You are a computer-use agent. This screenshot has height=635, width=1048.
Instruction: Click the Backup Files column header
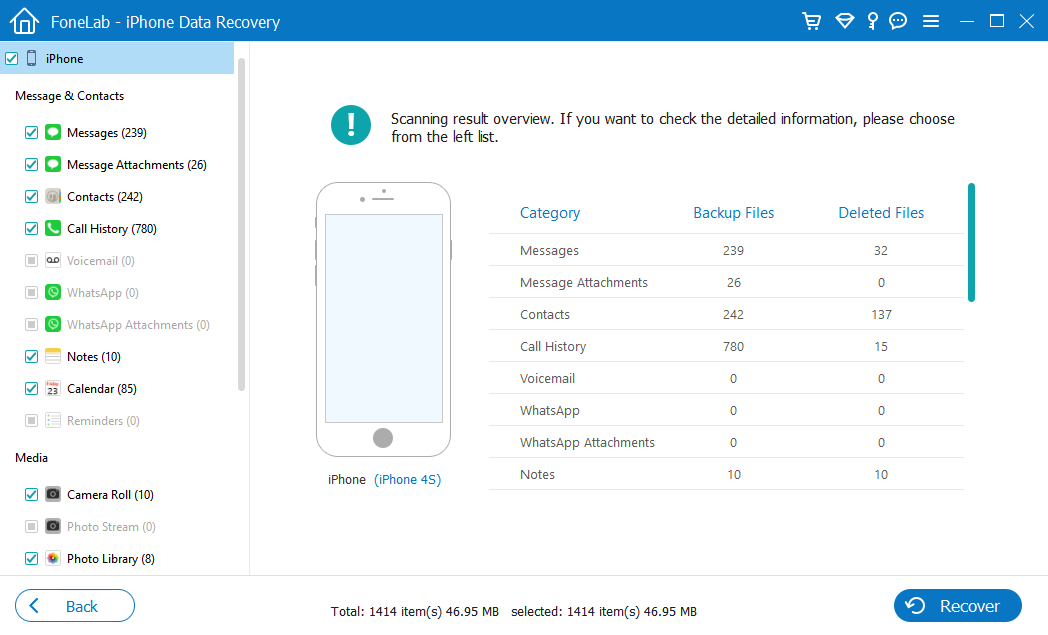pos(733,213)
